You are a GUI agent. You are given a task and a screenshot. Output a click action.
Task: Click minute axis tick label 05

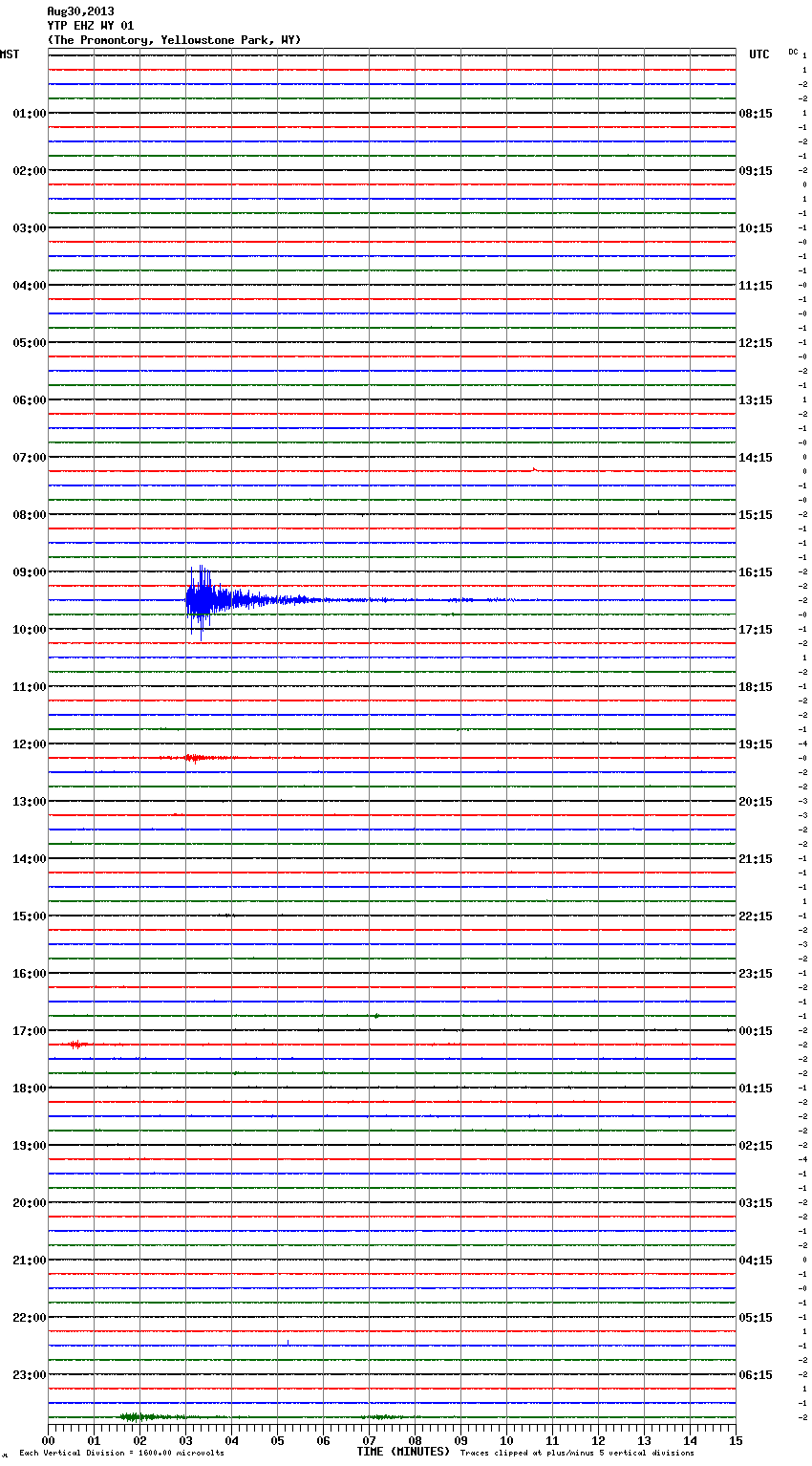[277, 1441]
